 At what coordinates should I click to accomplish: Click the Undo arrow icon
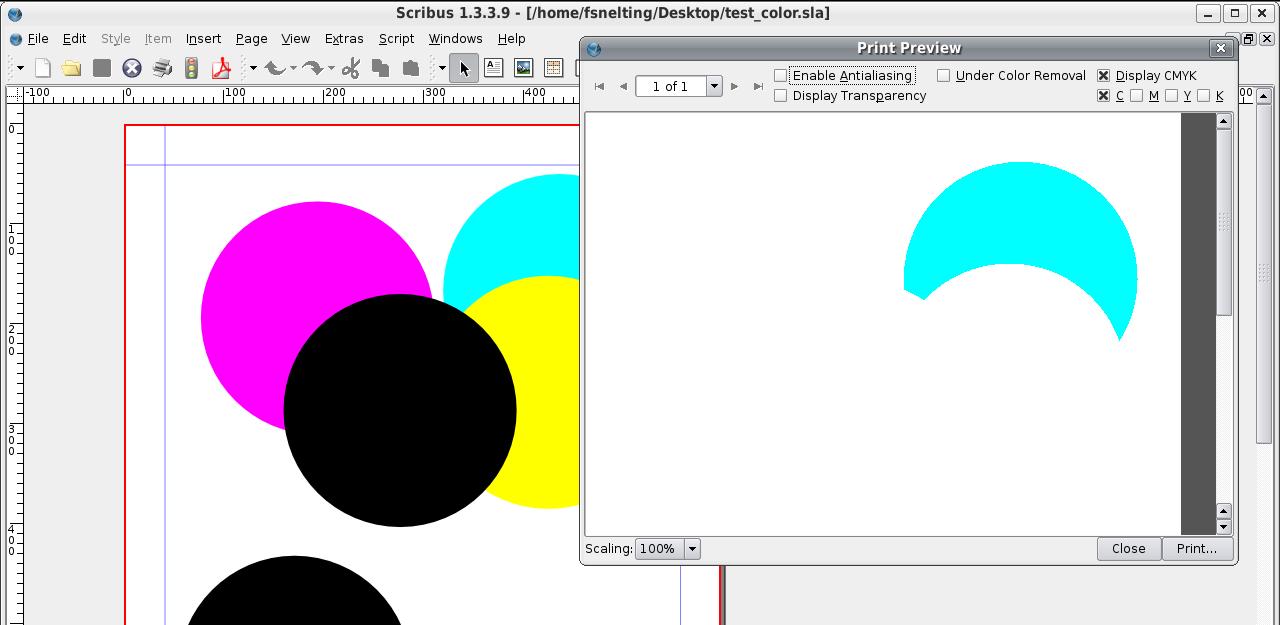274,68
